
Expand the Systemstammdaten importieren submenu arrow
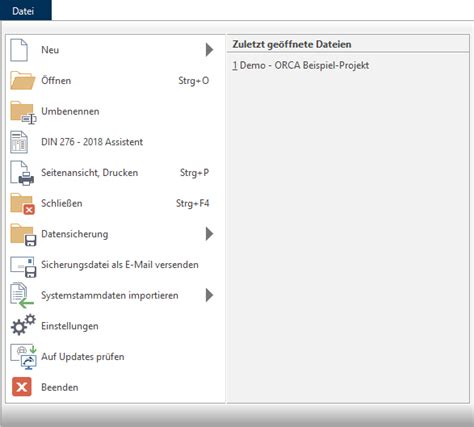[209, 295]
